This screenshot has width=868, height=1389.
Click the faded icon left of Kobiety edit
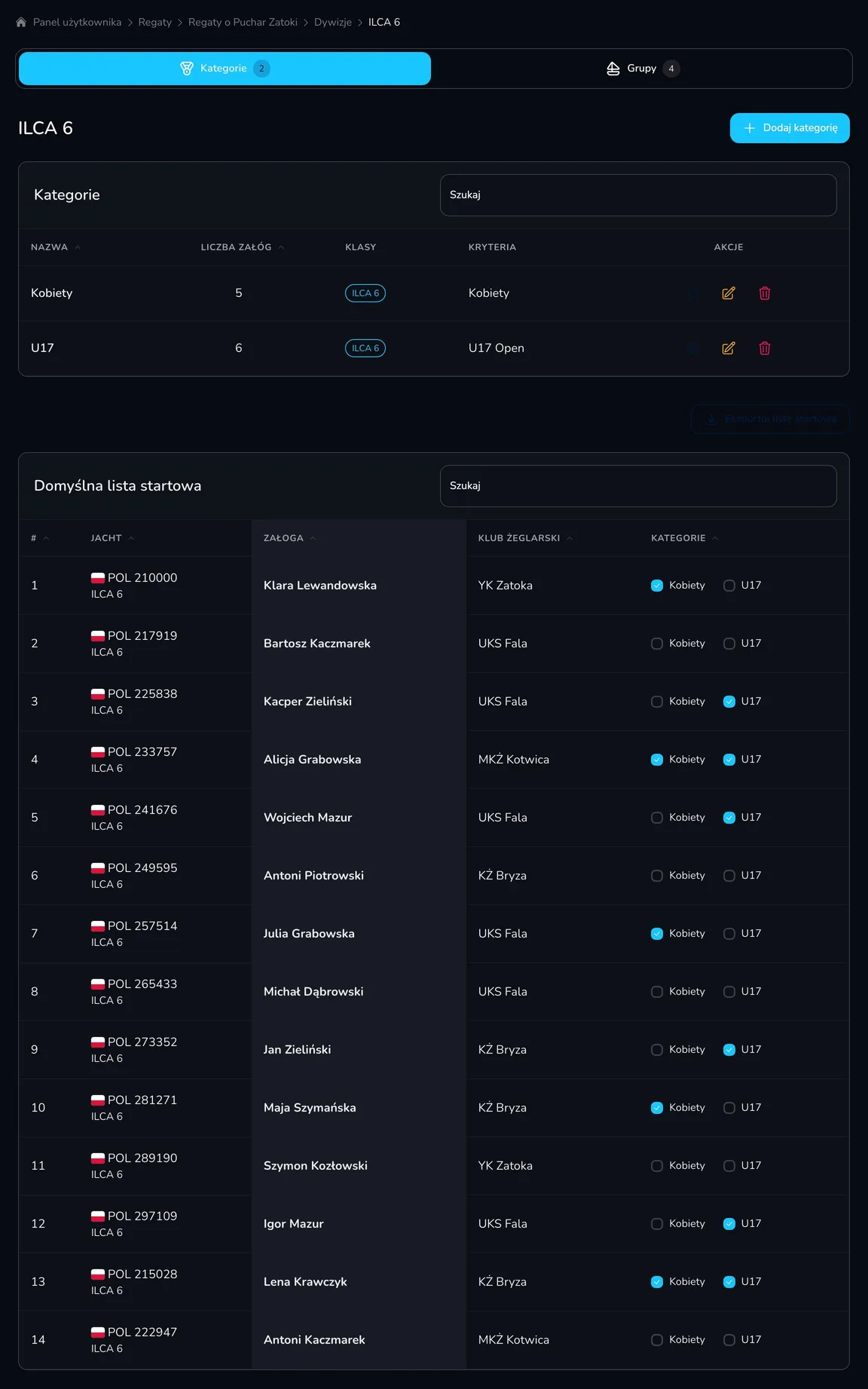coord(692,293)
